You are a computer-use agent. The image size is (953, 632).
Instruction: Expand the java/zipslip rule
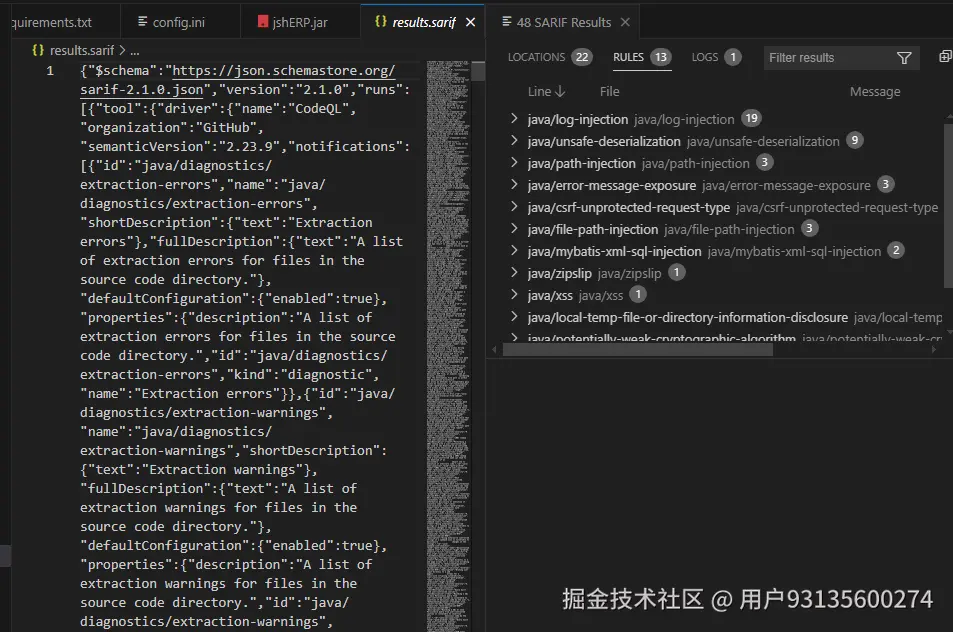[514, 272]
